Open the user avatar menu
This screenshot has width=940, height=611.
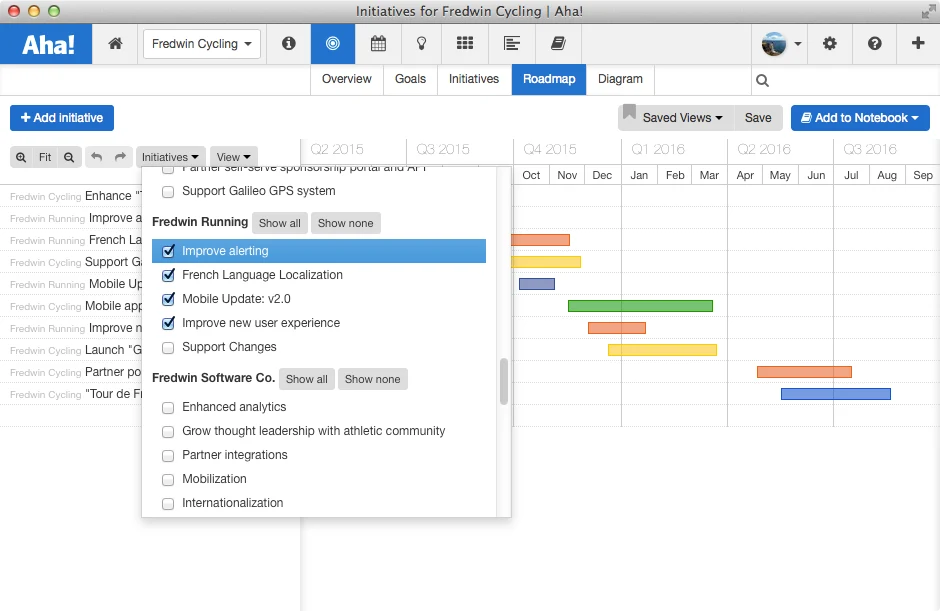tap(781, 44)
